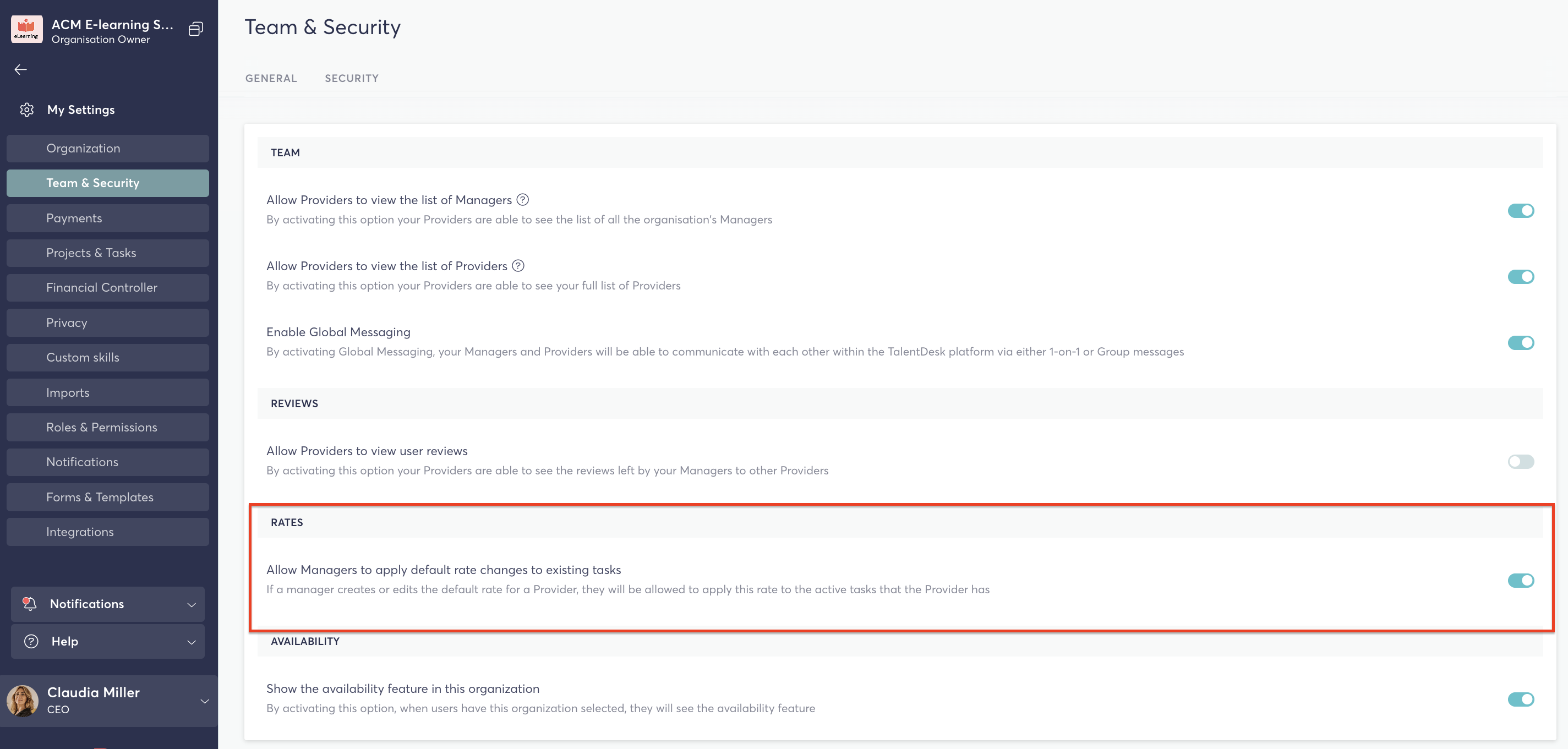Disable Providers viewing list of Managers
The width and height of the screenshot is (1568, 749).
[x=1521, y=211]
